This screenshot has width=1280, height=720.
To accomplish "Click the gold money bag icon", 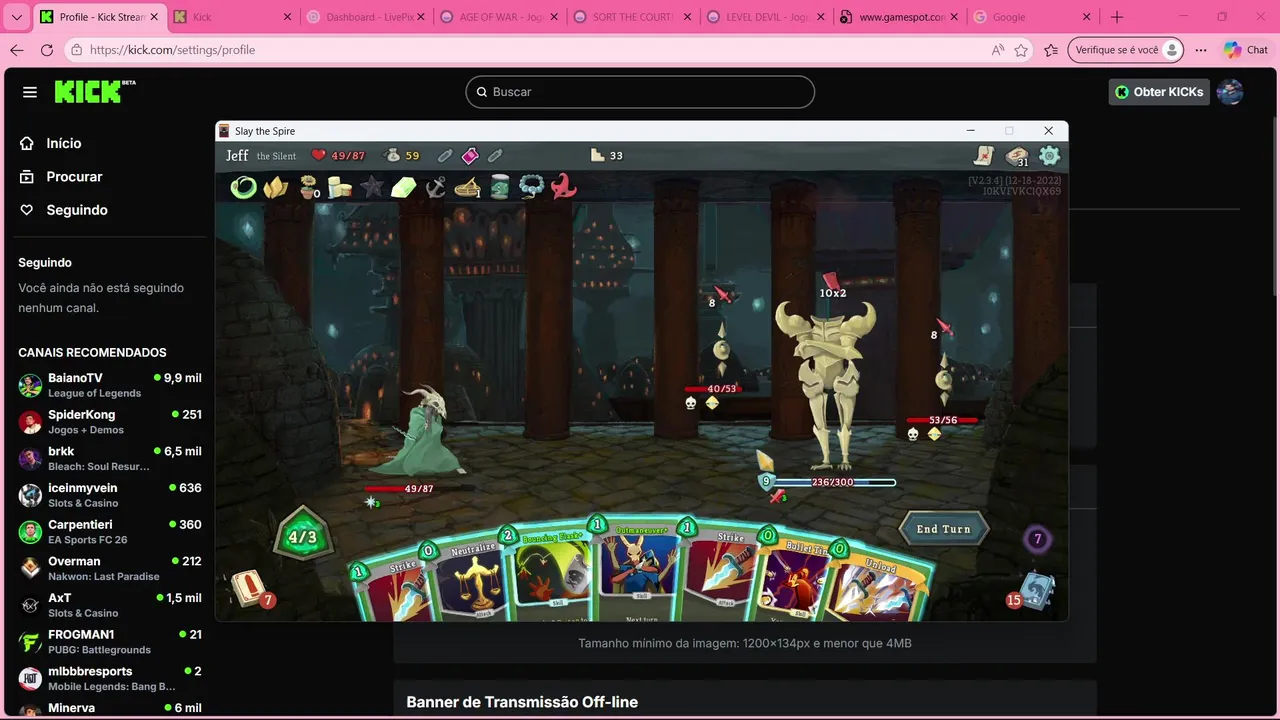I will pyautogui.click(x=393, y=155).
